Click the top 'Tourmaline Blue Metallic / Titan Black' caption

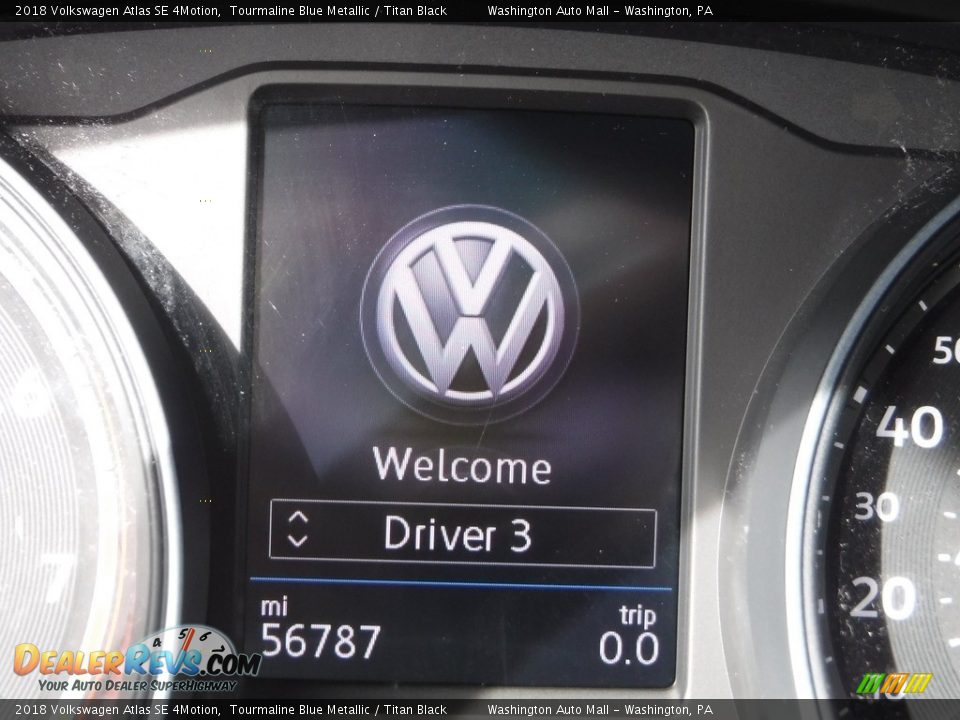pyautogui.click(x=338, y=10)
